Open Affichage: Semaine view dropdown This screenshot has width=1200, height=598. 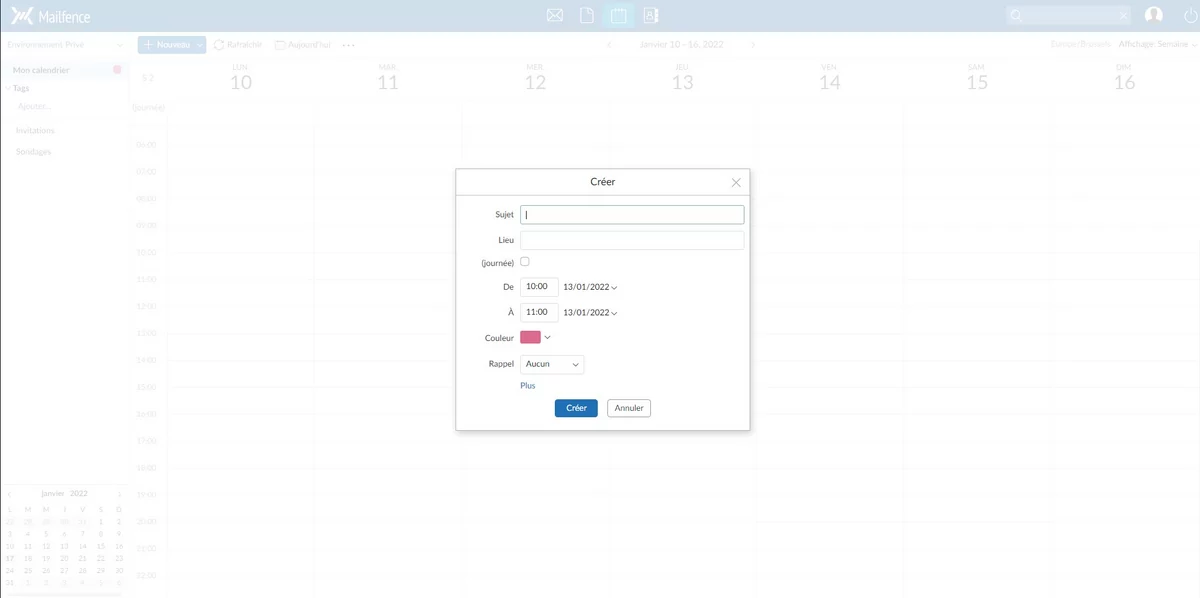[x=1158, y=45]
